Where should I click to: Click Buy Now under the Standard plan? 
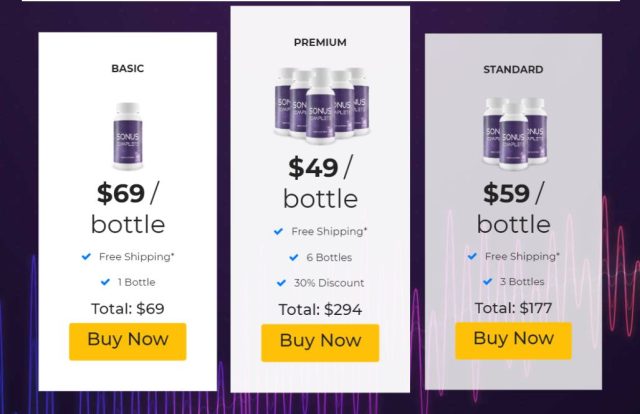[x=513, y=341]
